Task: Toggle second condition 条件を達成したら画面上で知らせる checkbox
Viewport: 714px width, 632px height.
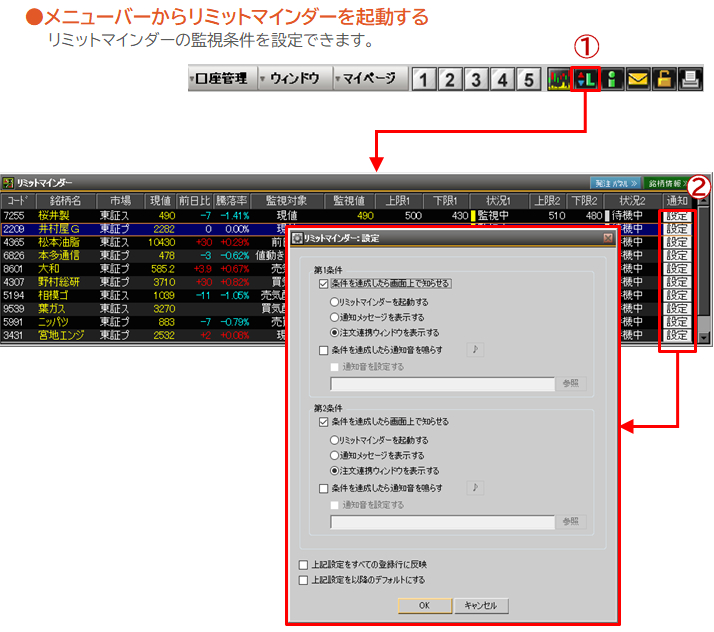Action: tap(324, 422)
